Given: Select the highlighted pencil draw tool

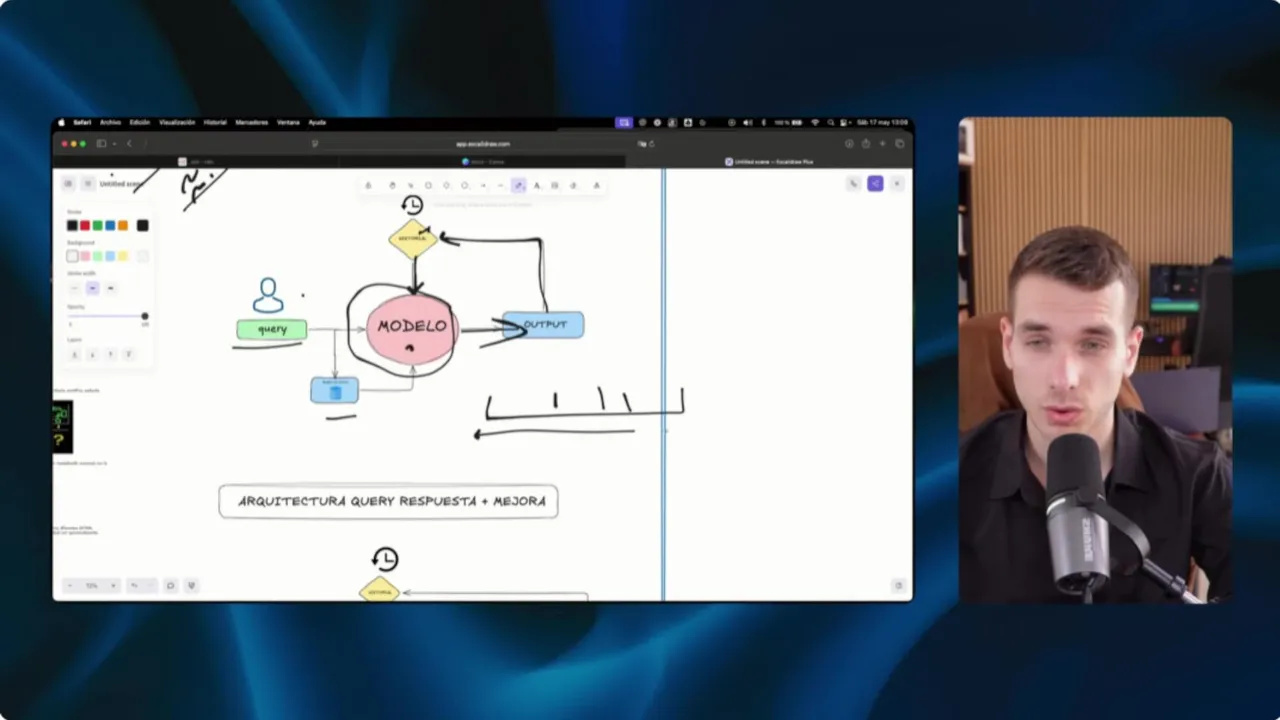Looking at the screenshot, I should click(518, 185).
